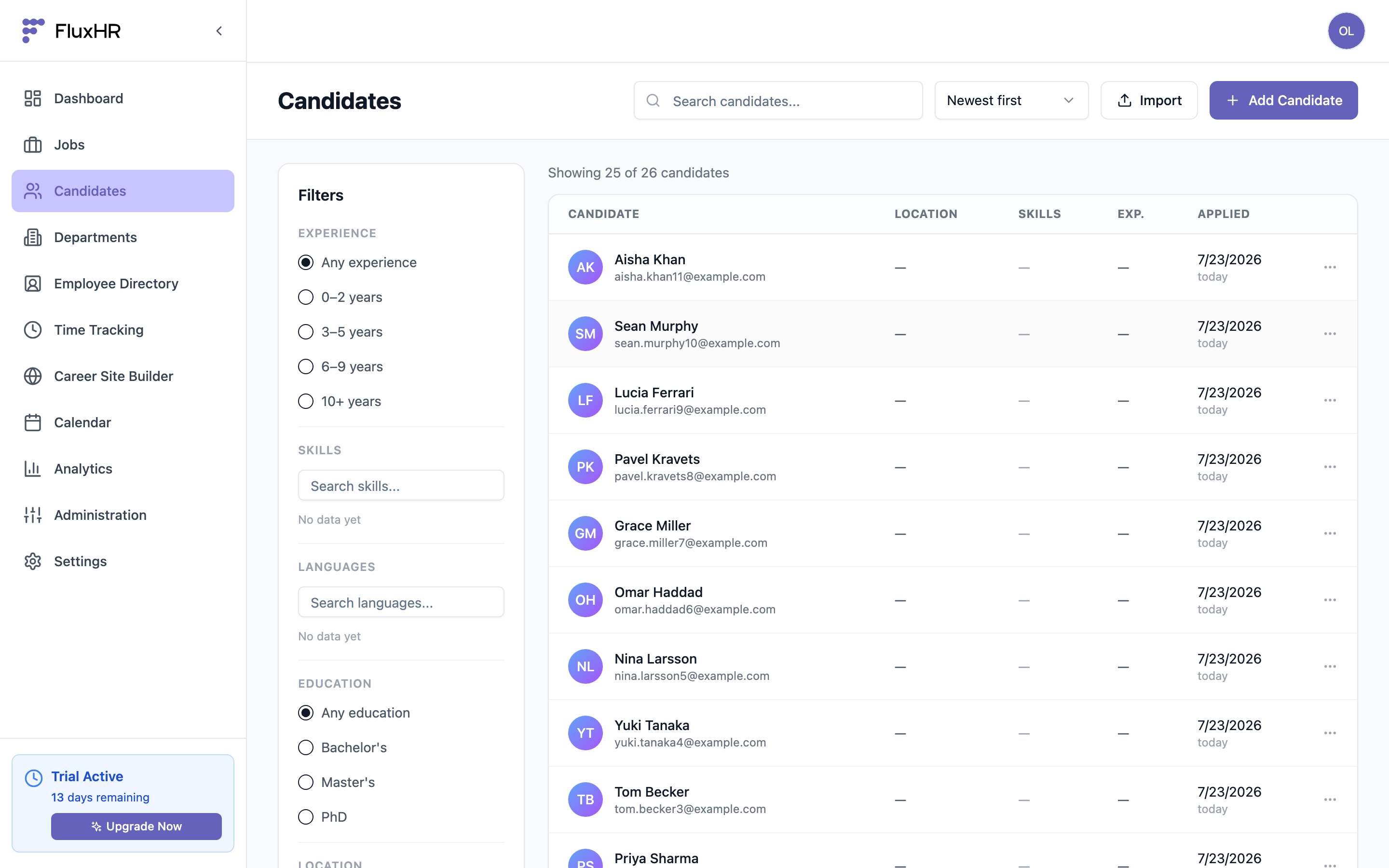Select the 6–9 years experience option
Image resolution: width=1389 pixels, height=868 pixels.
[306, 366]
